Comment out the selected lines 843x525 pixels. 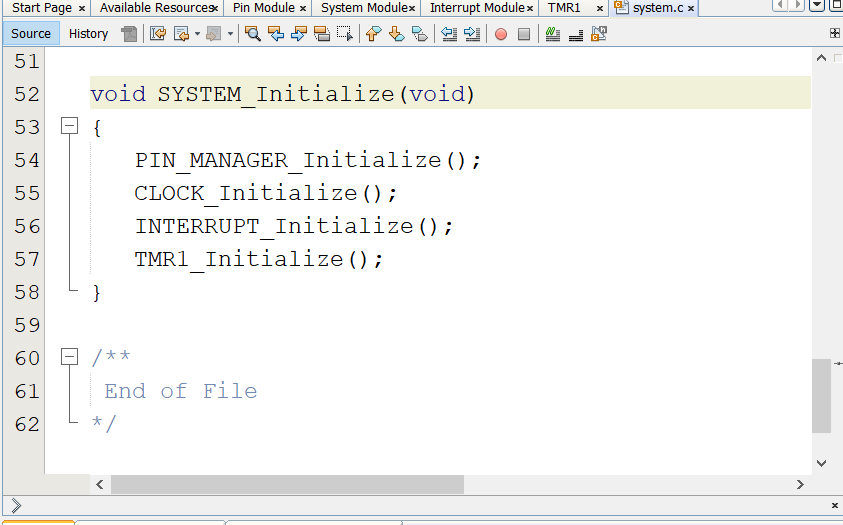click(x=552, y=34)
